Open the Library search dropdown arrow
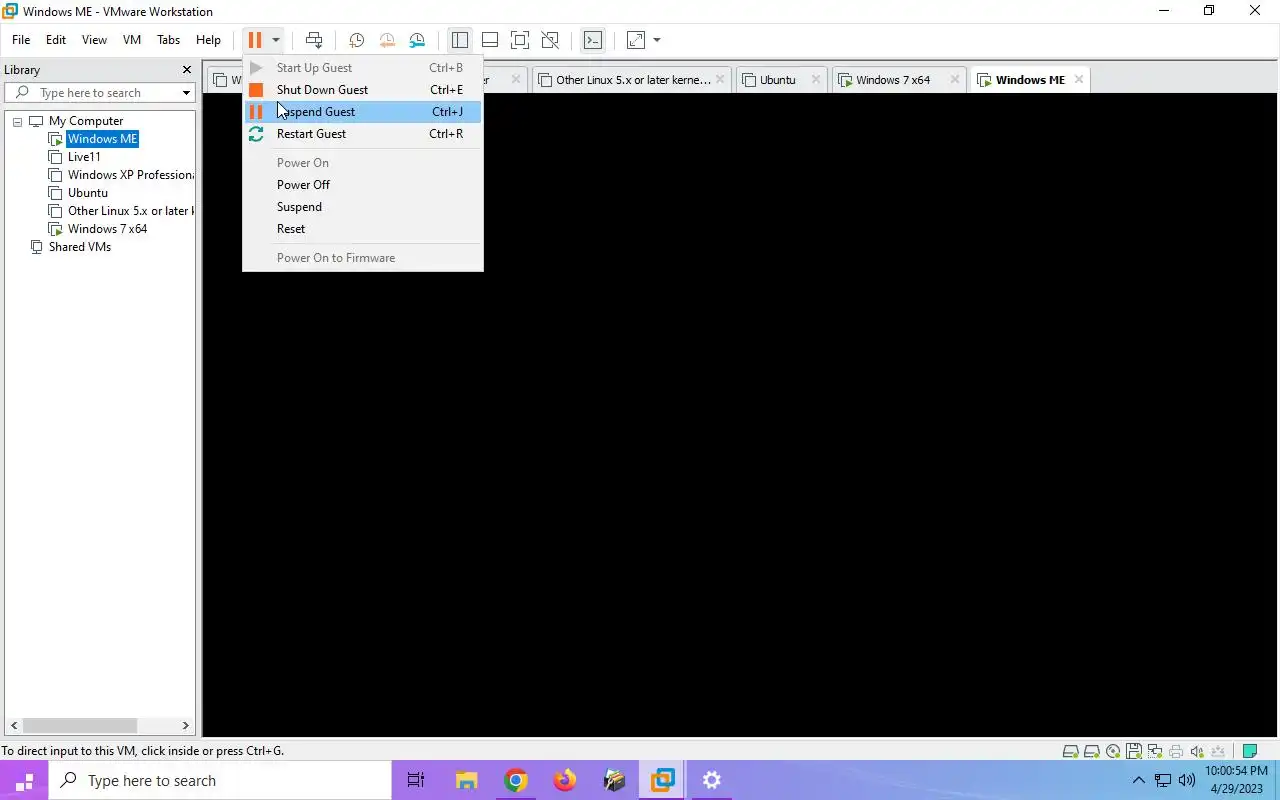 (186, 93)
